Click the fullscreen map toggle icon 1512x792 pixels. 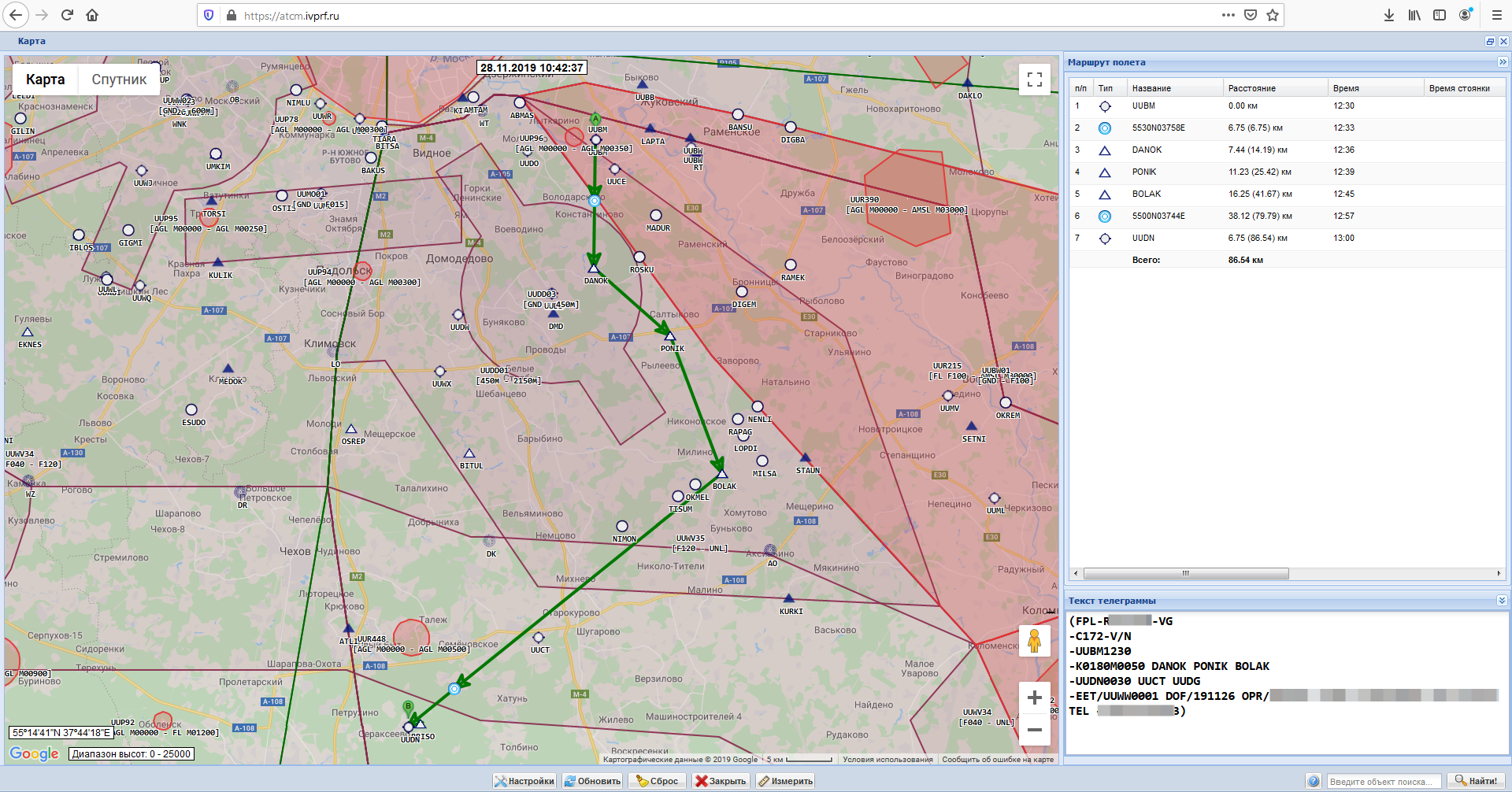(1034, 80)
